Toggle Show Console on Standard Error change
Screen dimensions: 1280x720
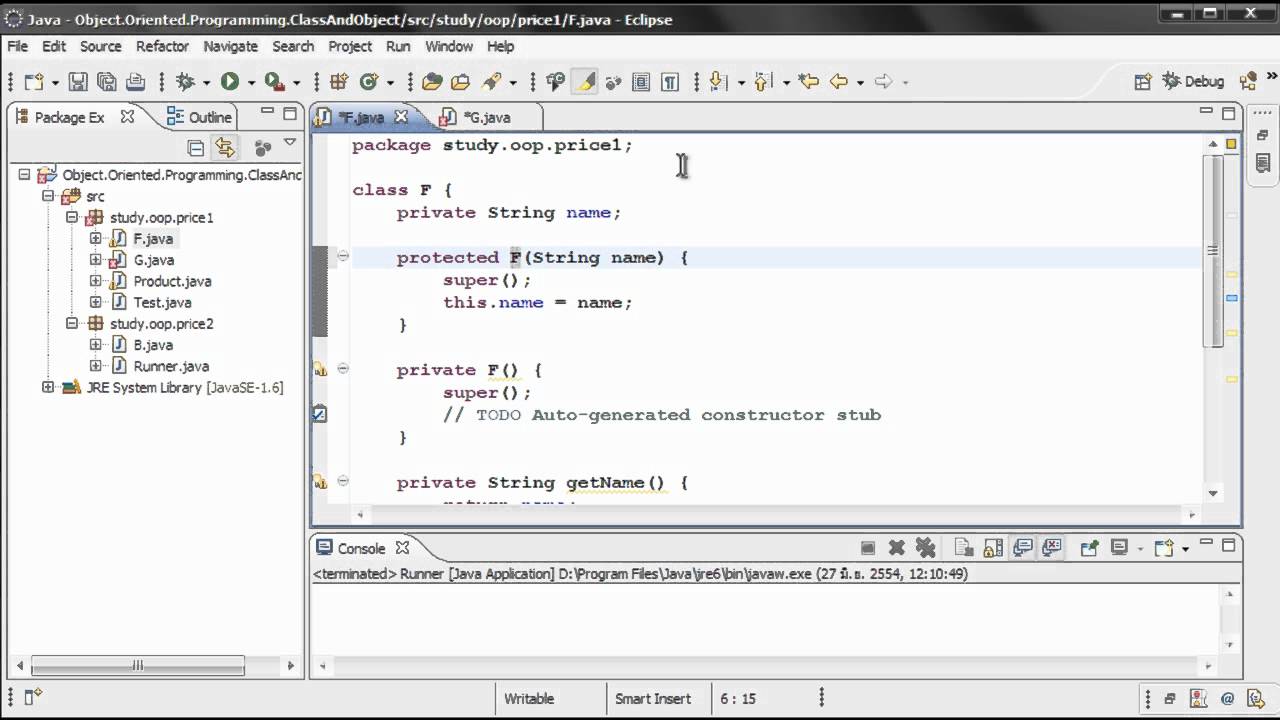[1052, 548]
